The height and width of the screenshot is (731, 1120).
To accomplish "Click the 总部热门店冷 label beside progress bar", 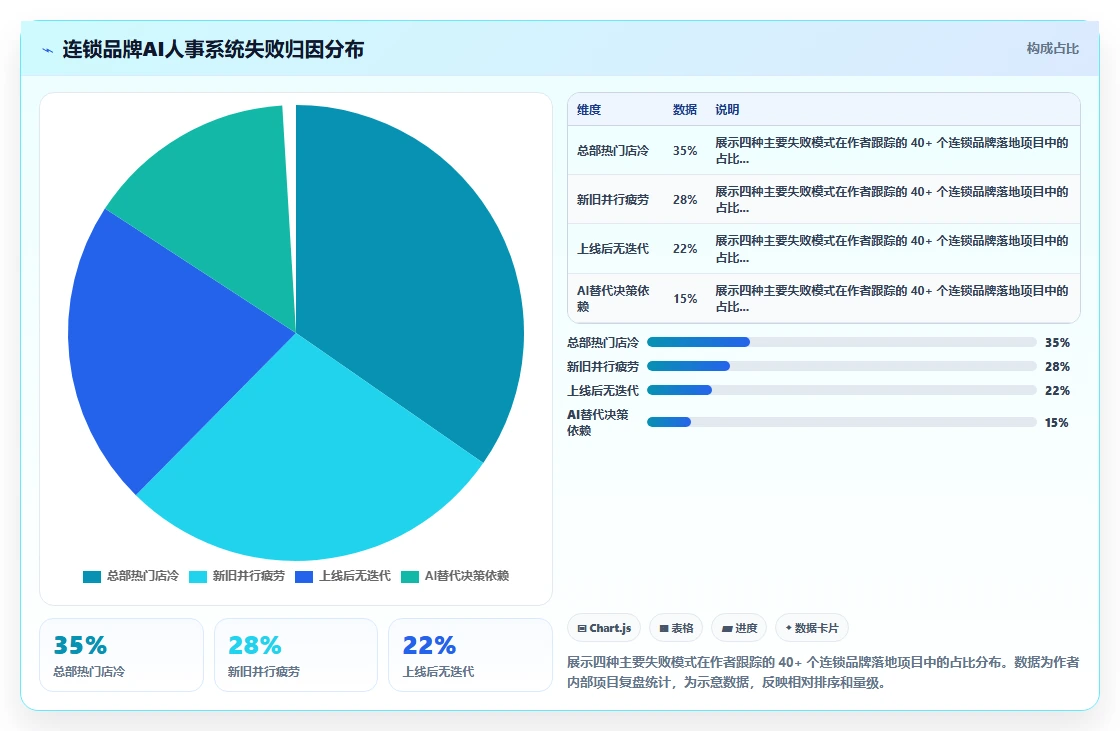I will coord(603,342).
